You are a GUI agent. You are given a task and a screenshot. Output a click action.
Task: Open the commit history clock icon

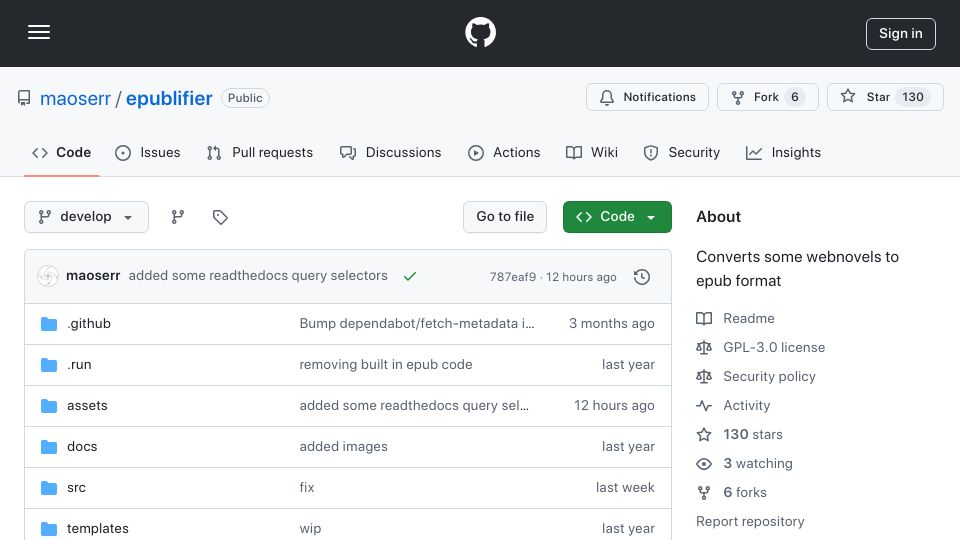click(x=642, y=277)
